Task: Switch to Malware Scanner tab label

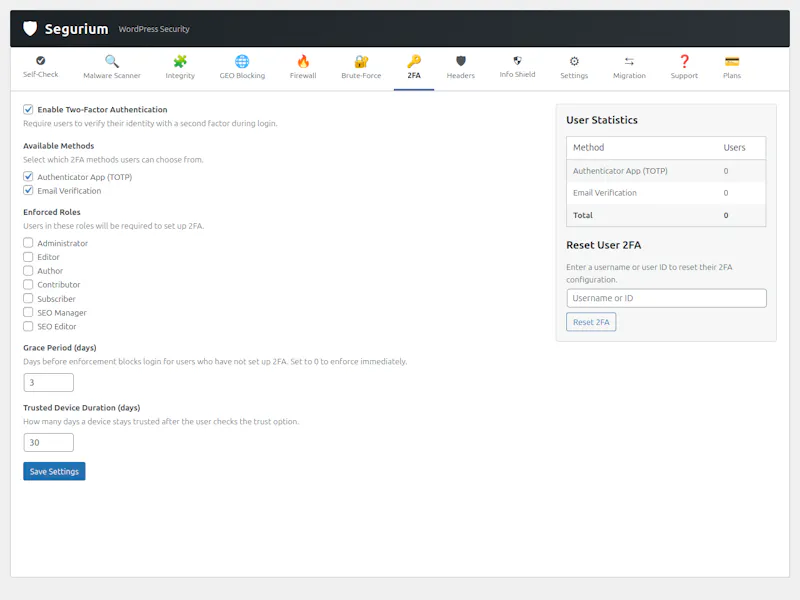Action: tap(112, 76)
